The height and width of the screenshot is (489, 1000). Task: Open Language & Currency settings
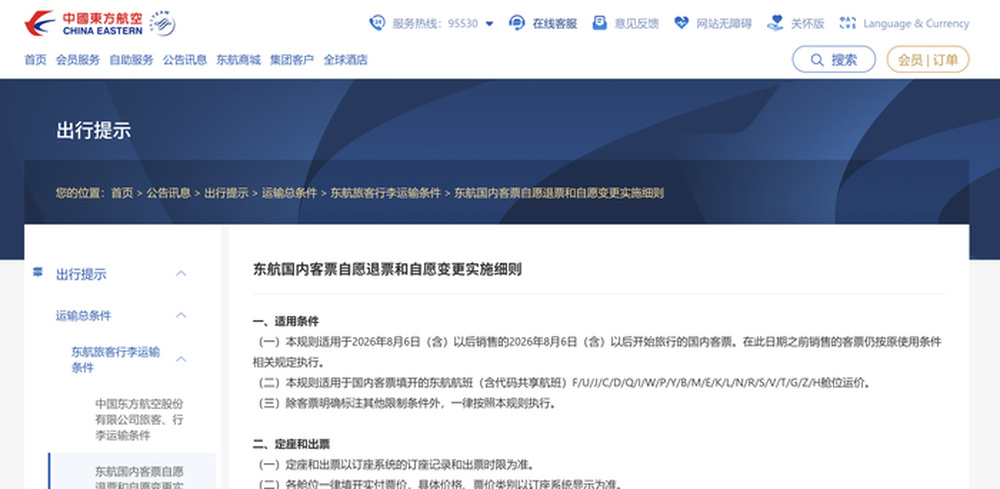point(916,24)
